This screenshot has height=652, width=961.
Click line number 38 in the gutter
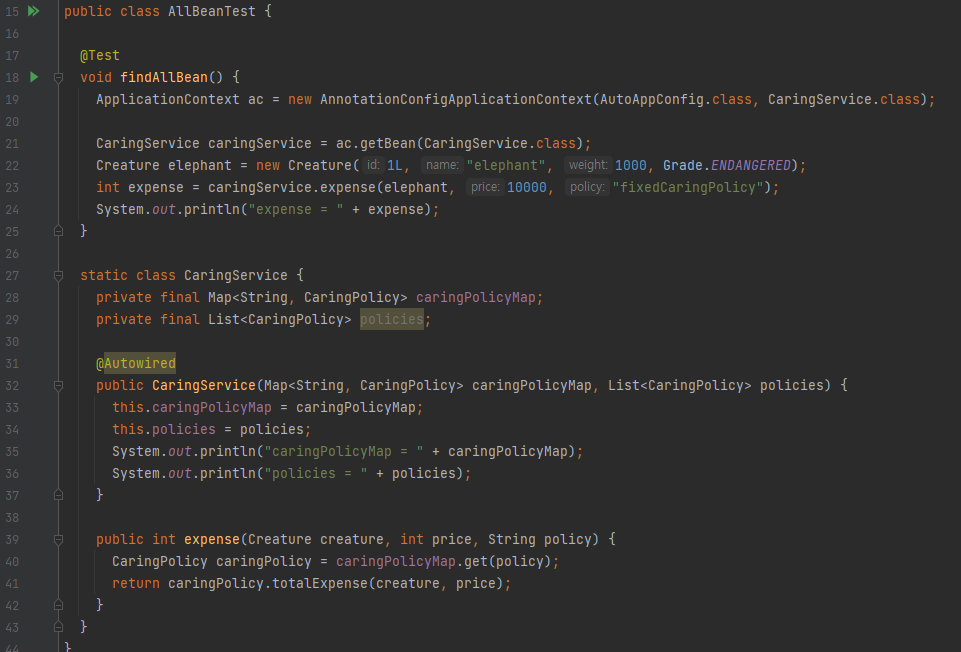tap(12, 518)
